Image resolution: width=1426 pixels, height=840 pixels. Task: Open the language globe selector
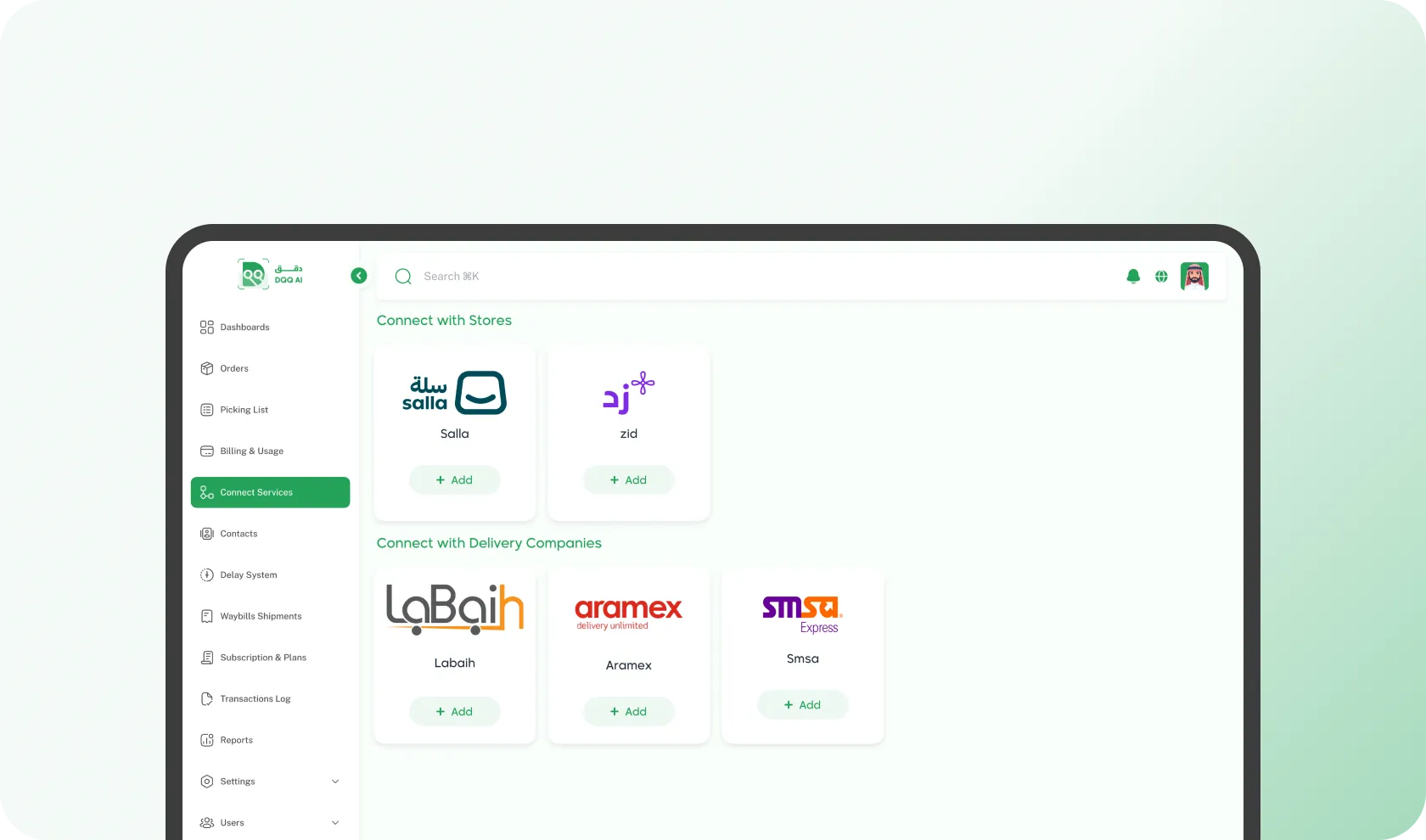[x=1161, y=276]
